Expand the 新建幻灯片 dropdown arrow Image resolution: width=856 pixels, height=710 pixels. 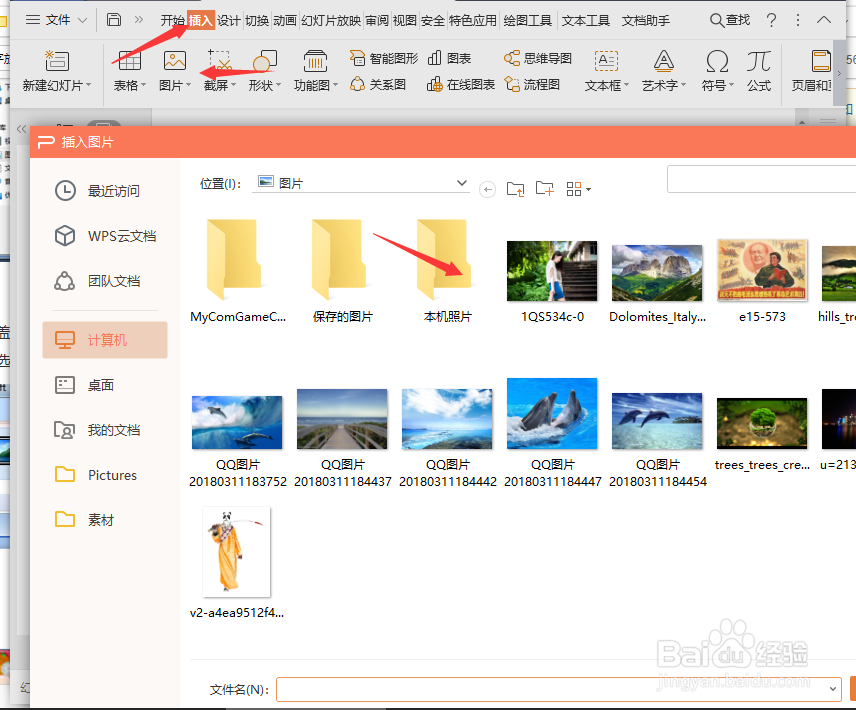88,85
